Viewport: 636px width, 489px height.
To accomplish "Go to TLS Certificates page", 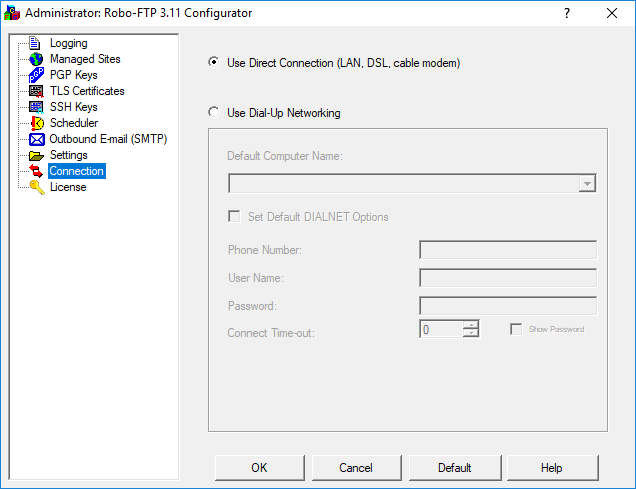I will (x=87, y=91).
